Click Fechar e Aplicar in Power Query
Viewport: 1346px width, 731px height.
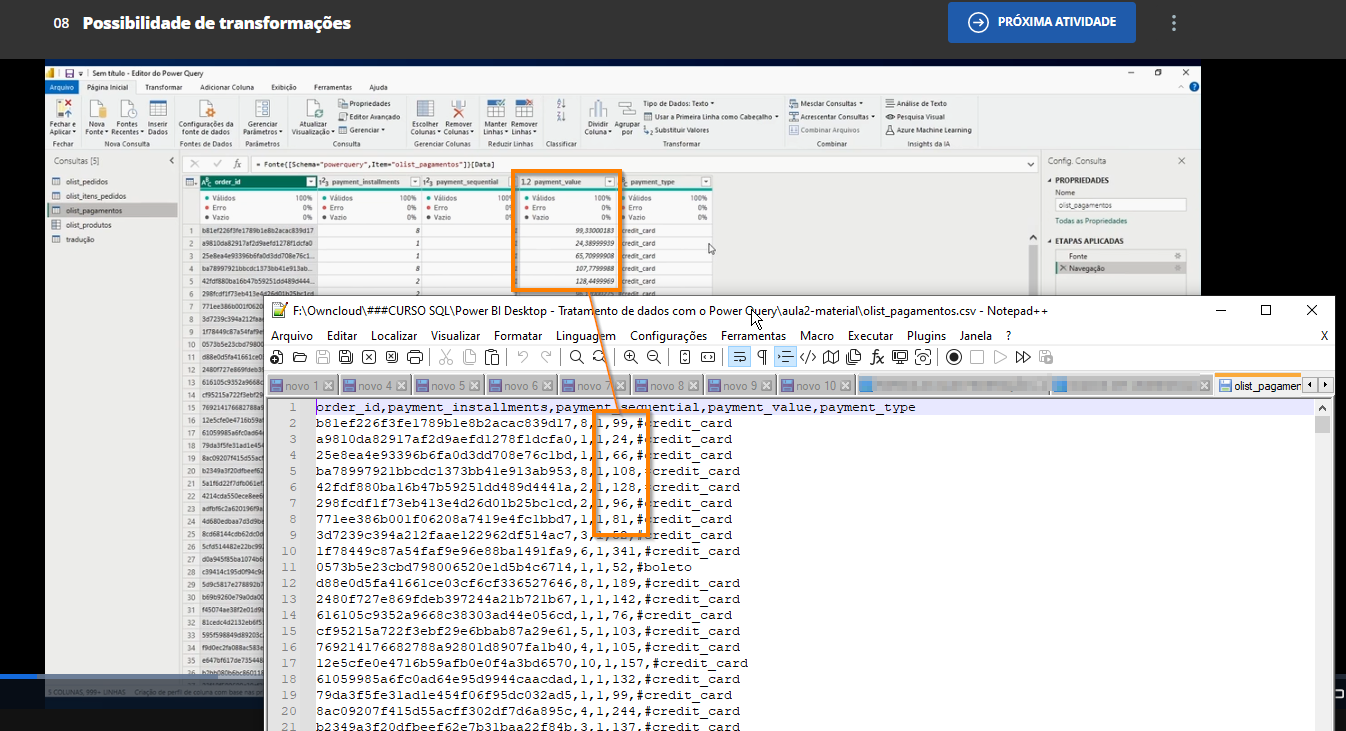point(63,116)
